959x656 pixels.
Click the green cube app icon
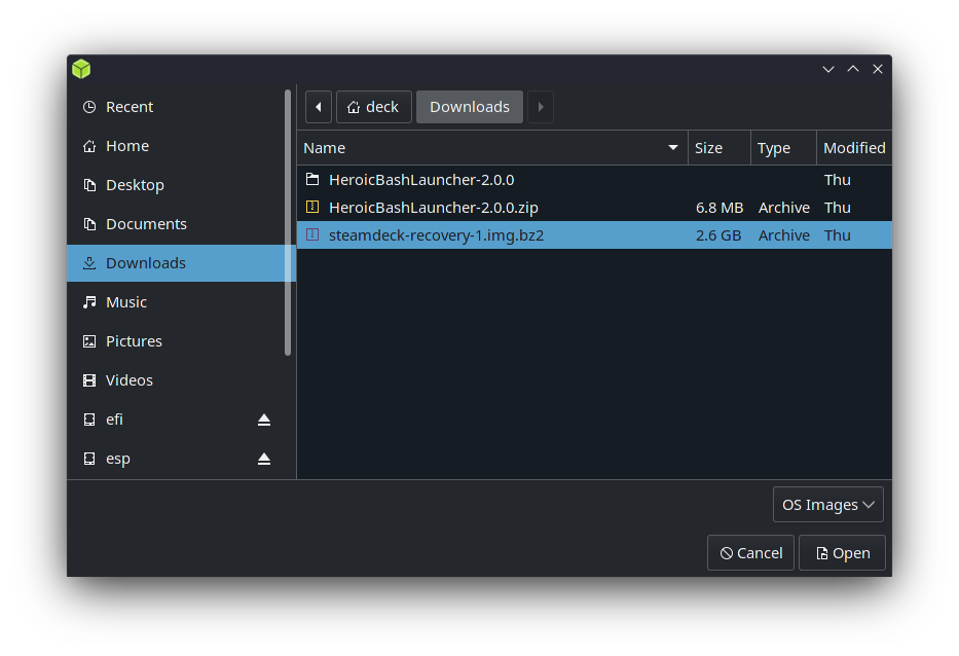(x=81, y=69)
